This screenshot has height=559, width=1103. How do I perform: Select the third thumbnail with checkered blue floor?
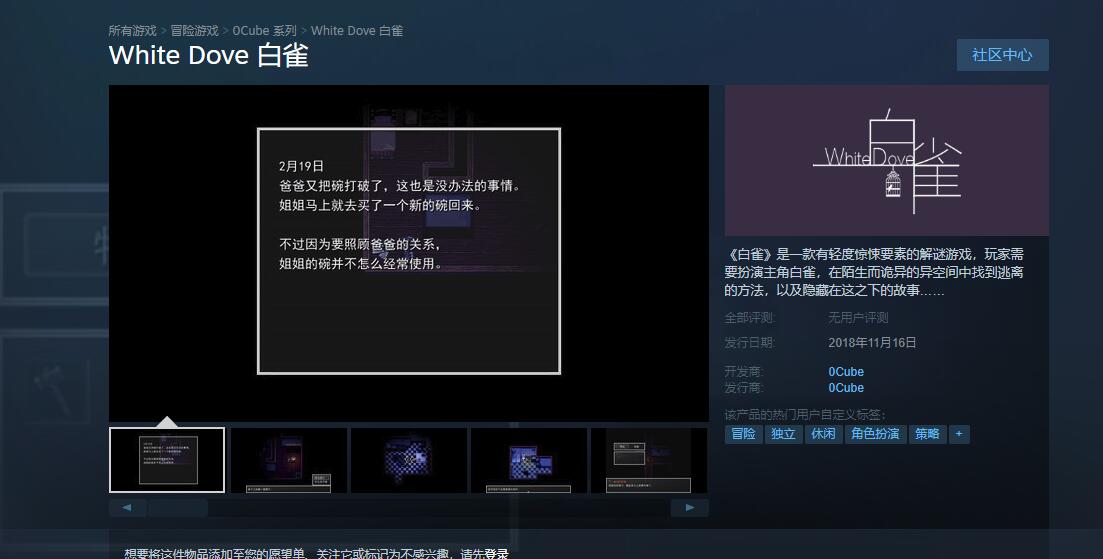(x=409, y=460)
